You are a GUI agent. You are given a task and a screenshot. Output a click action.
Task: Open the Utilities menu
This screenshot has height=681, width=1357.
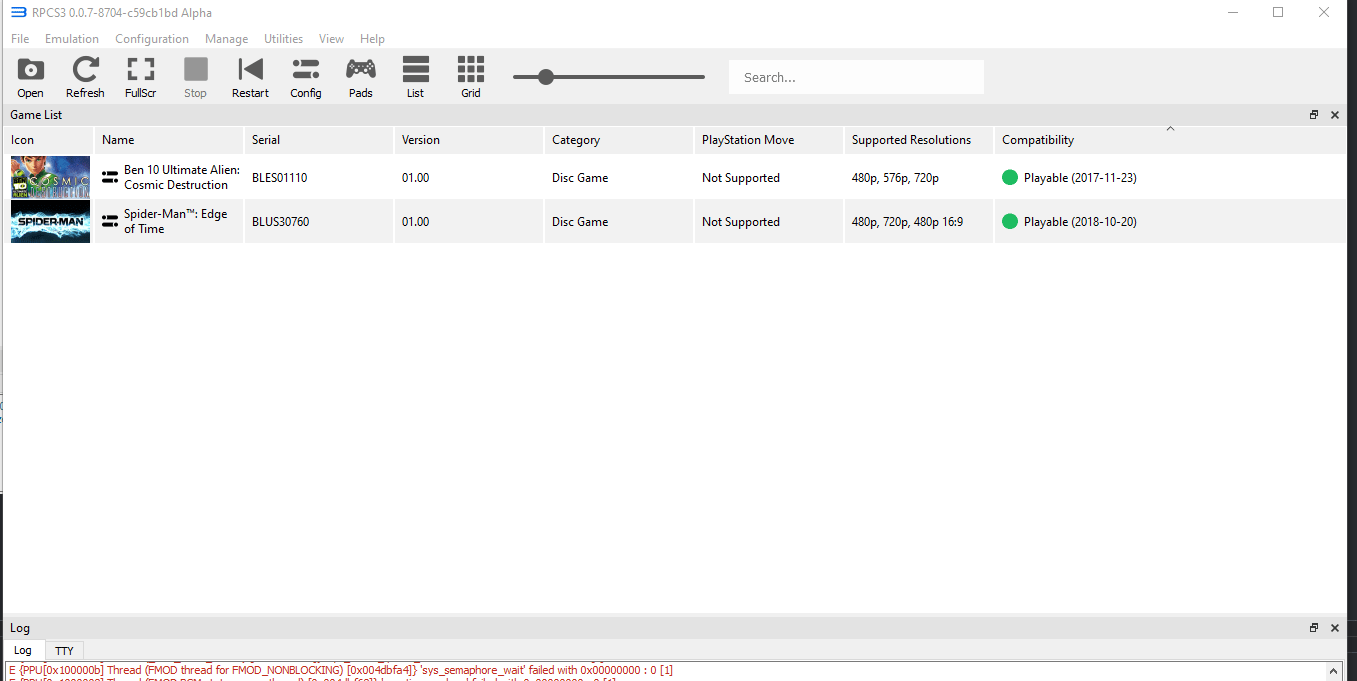283,39
